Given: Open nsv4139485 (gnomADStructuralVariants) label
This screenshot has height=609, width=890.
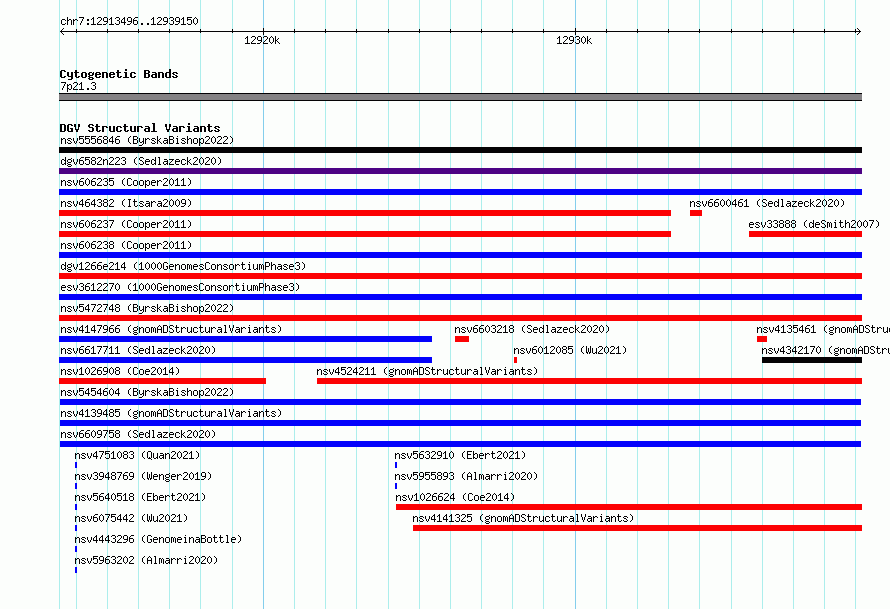Looking at the screenshot, I should (171, 413).
